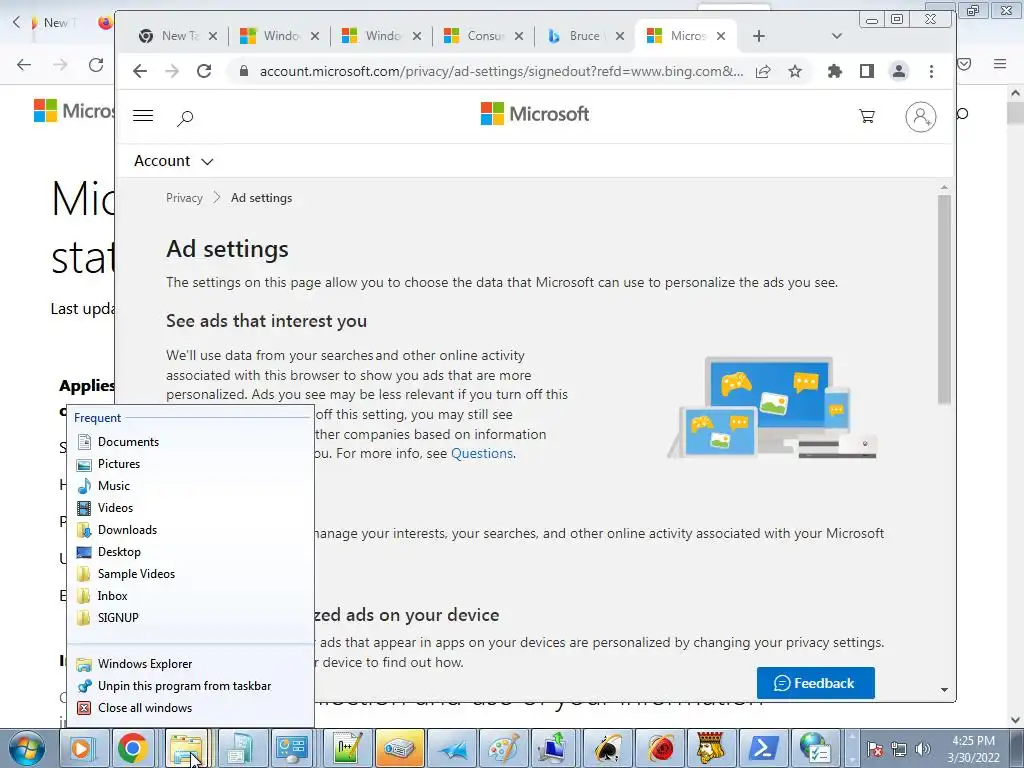Image resolution: width=1024 pixels, height=768 pixels.
Task: Launch Windows Explorer from jump list
Action: coord(190,664)
